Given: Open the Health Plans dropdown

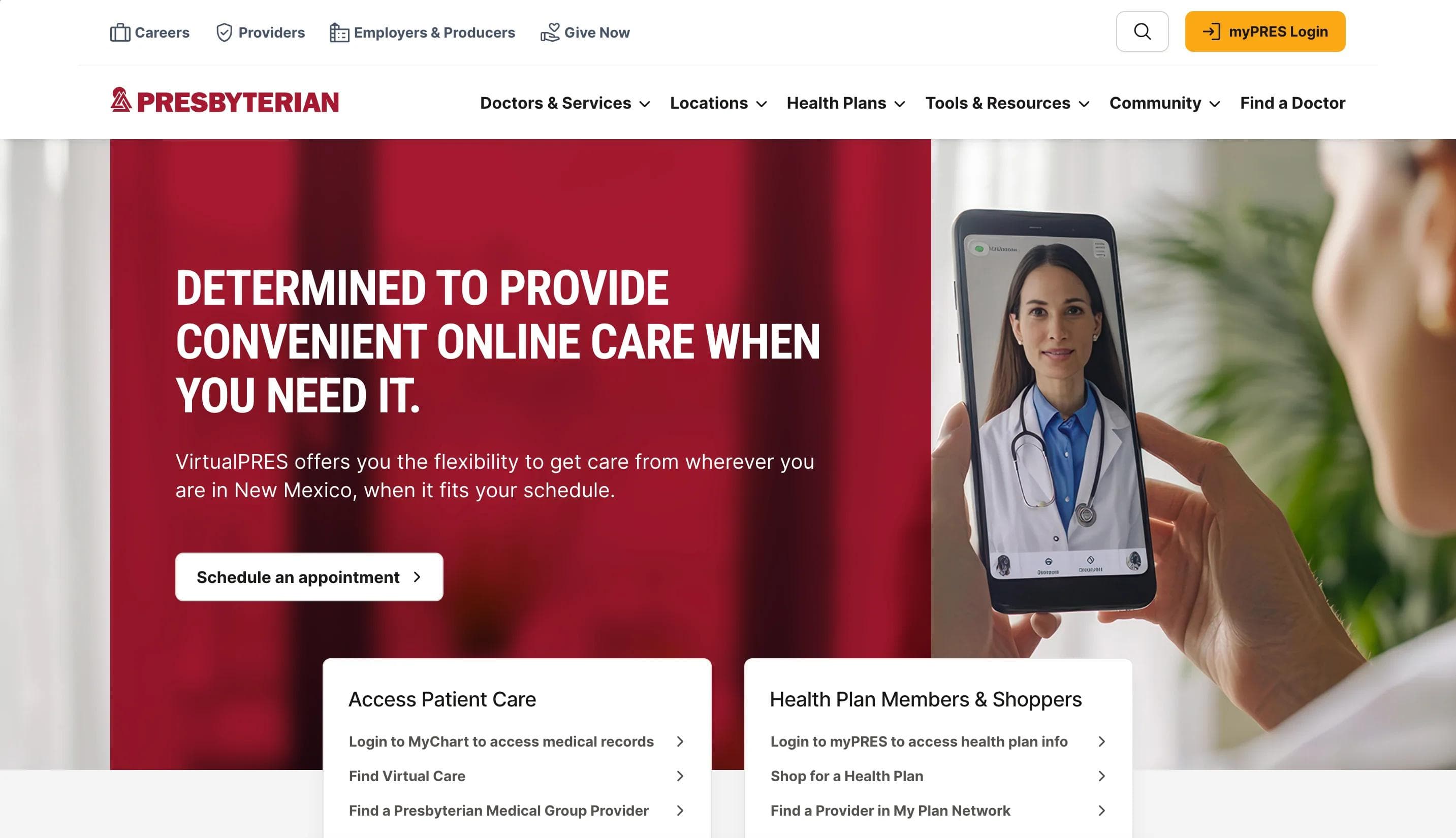Looking at the screenshot, I should point(846,103).
